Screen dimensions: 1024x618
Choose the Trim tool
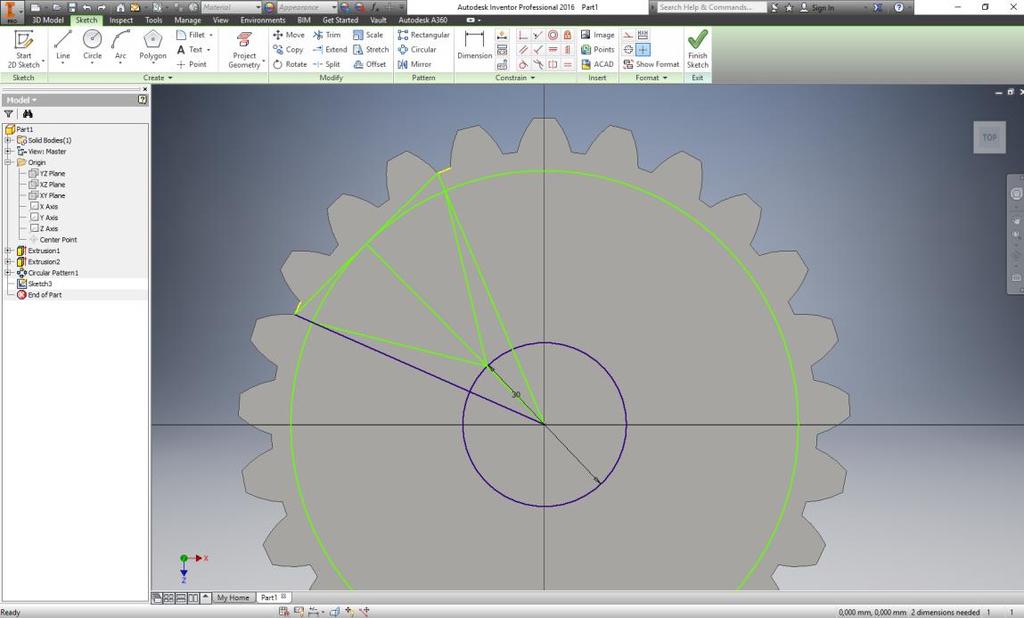(x=327, y=35)
